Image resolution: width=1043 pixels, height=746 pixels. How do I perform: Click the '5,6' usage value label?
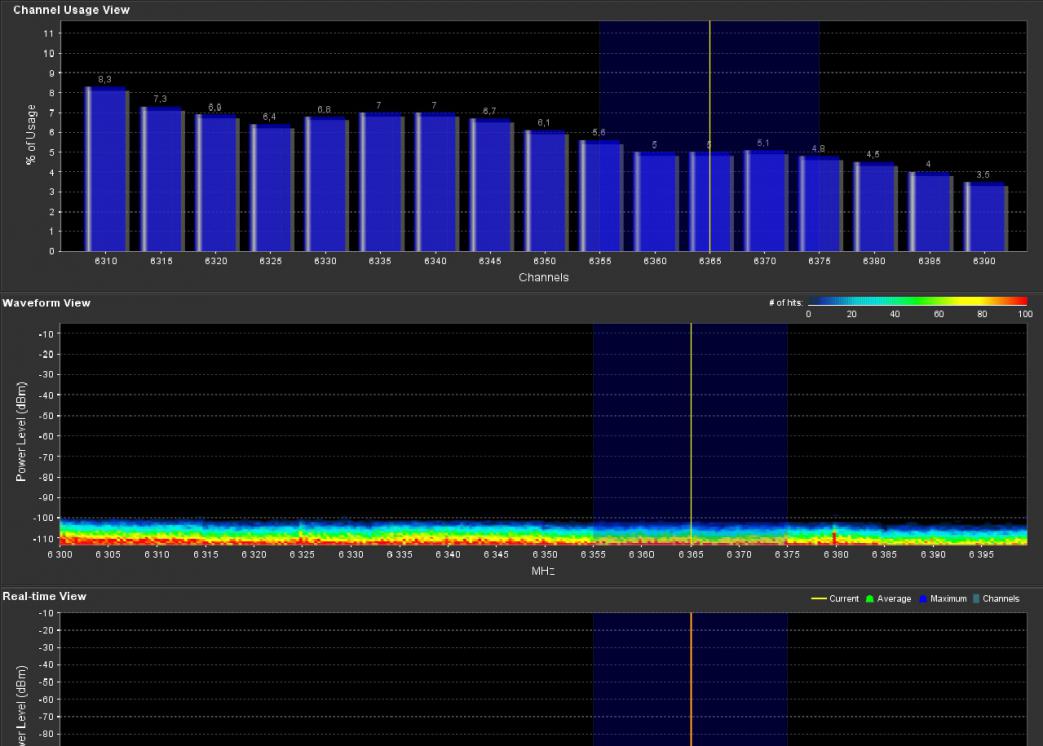point(599,133)
